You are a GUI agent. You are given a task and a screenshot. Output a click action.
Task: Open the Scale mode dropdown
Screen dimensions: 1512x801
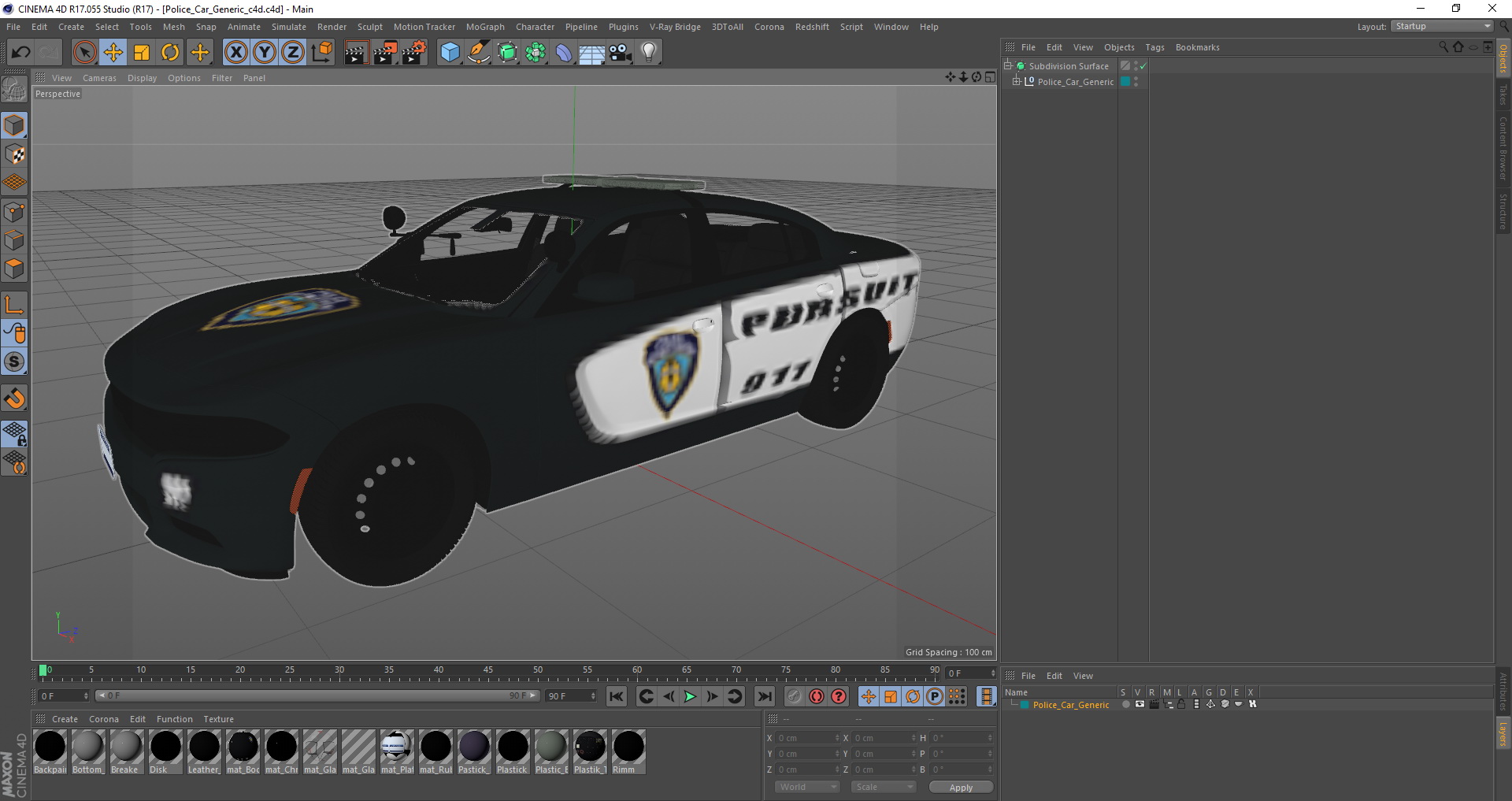(884, 787)
